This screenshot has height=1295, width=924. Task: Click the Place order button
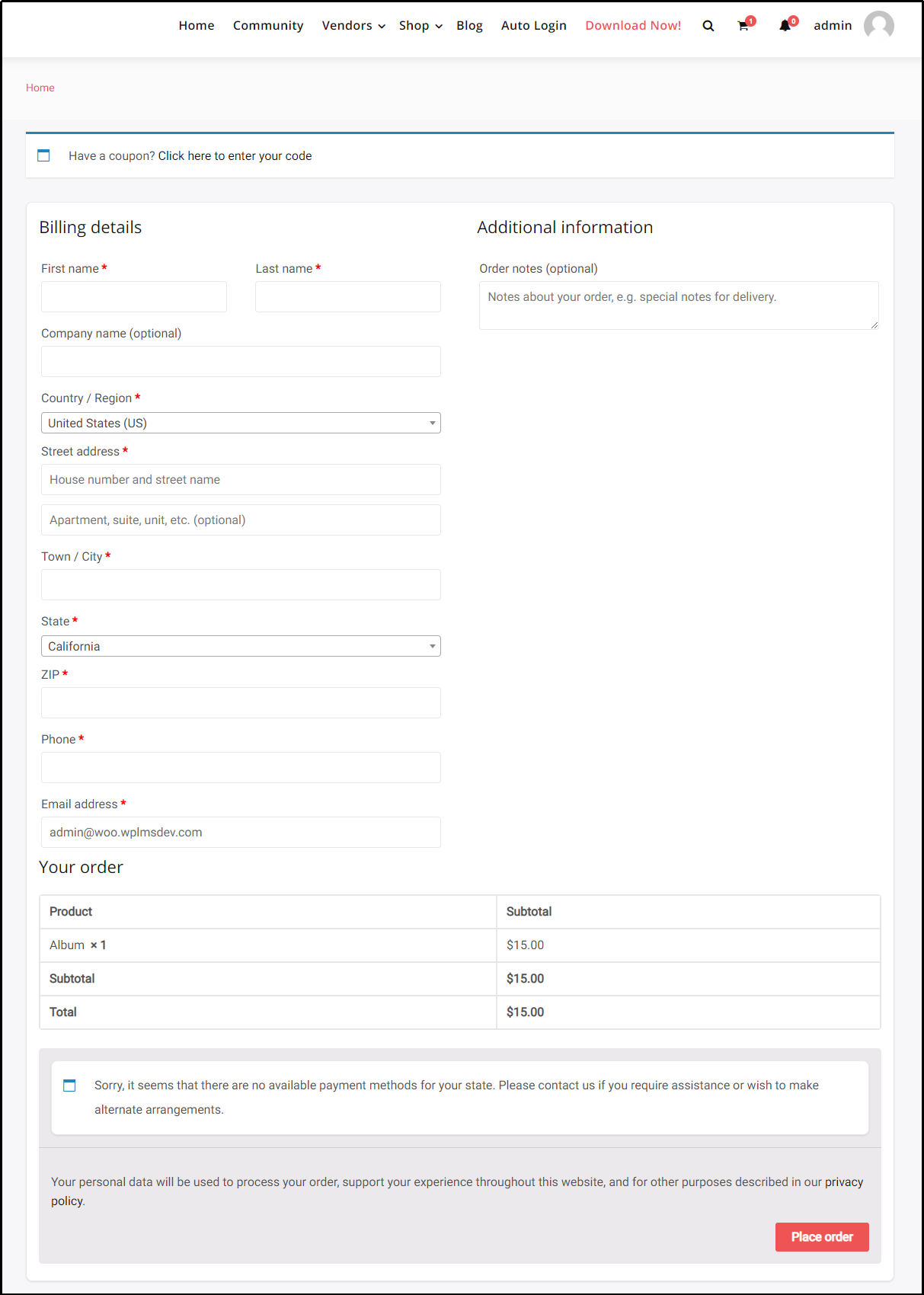pos(822,1237)
